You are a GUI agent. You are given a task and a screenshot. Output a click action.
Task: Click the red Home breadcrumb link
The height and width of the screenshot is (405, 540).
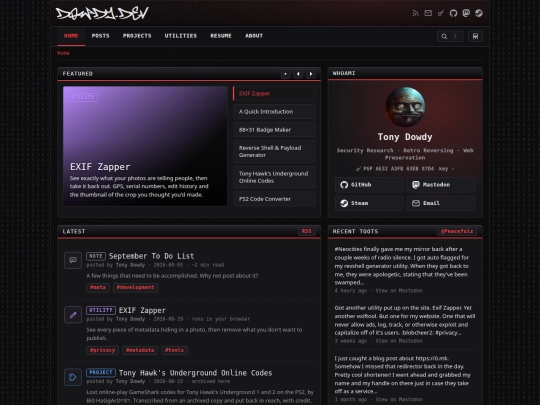click(x=63, y=53)
